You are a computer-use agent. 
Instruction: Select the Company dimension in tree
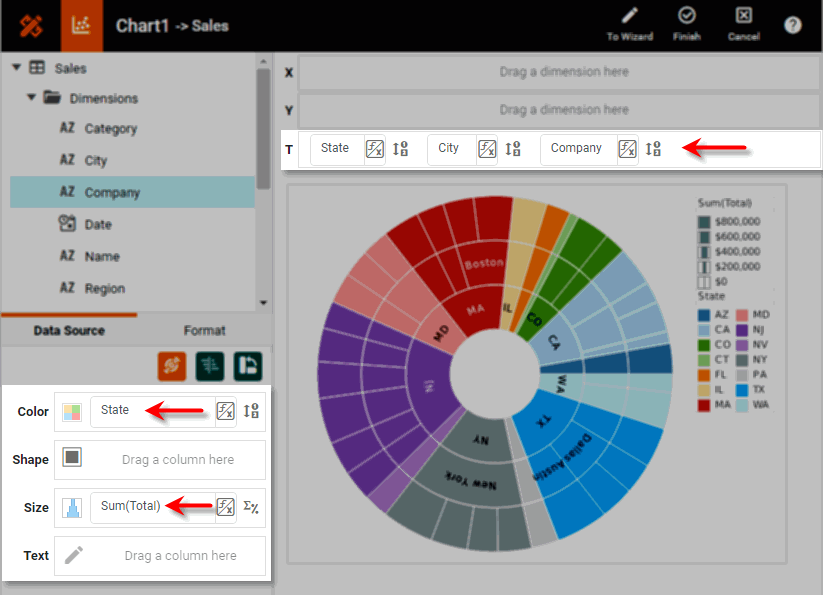click(x=112, y=192)
